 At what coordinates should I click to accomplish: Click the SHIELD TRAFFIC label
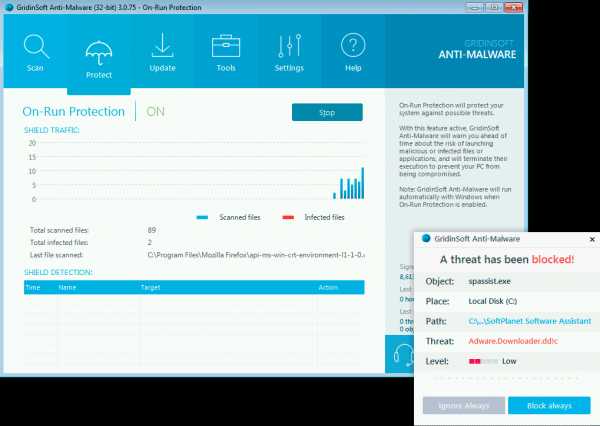point(52,130)
